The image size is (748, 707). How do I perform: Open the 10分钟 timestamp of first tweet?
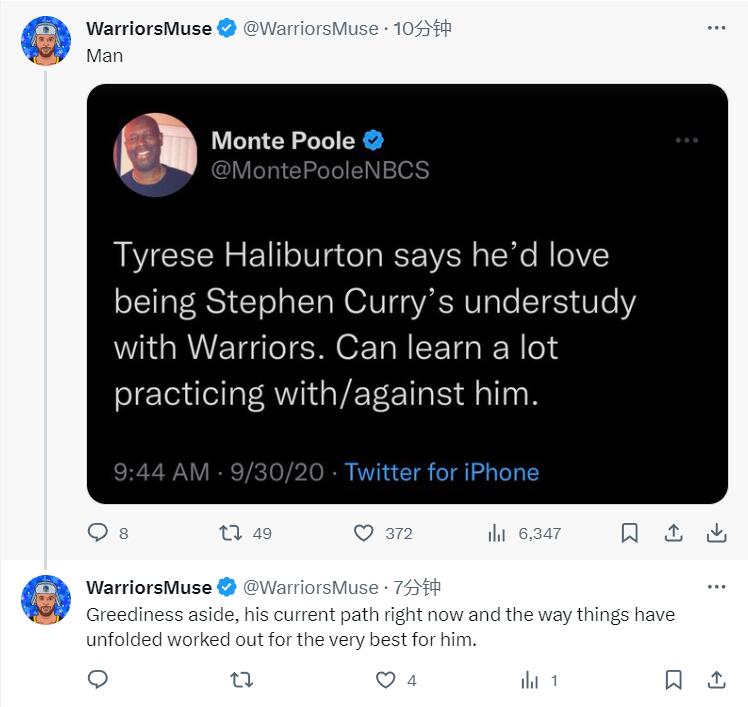(x=423, y=28)
